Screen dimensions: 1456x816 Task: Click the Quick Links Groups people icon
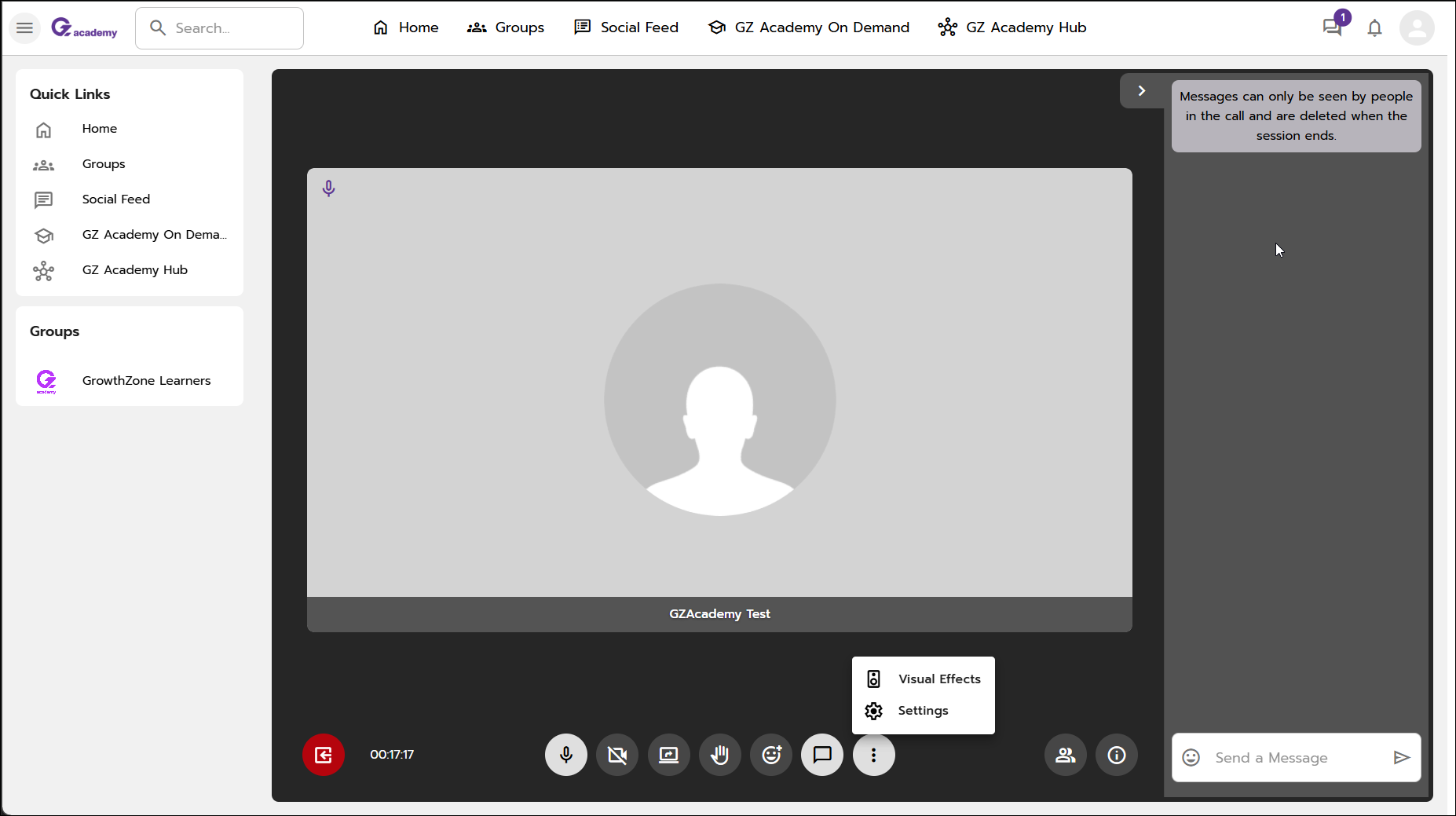pyautogui.click(x=44, y=165)
